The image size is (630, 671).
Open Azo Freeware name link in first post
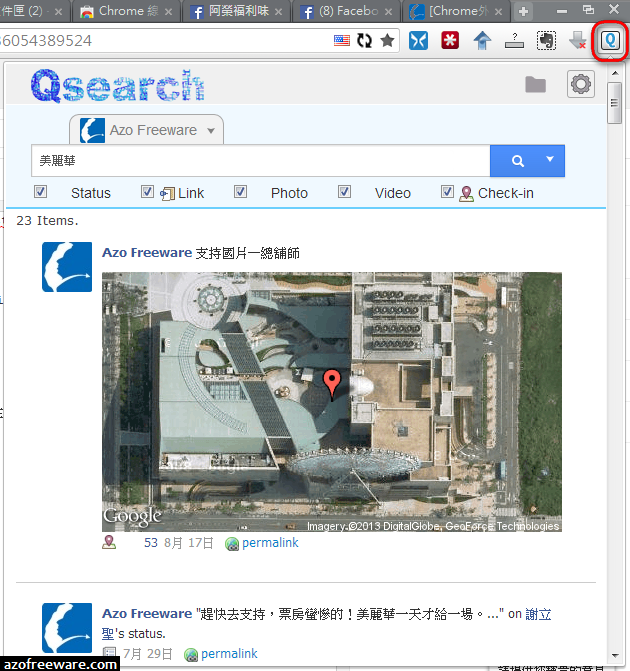coord(147,252)
